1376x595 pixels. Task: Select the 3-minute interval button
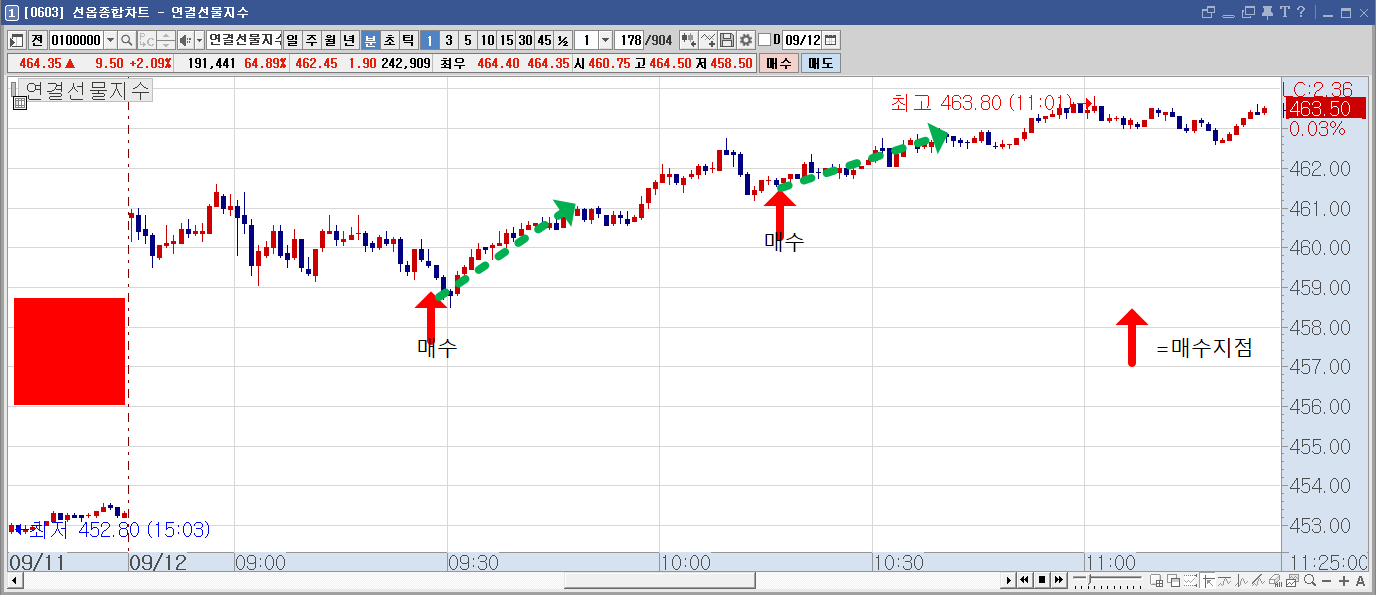(x=449, y=41)
